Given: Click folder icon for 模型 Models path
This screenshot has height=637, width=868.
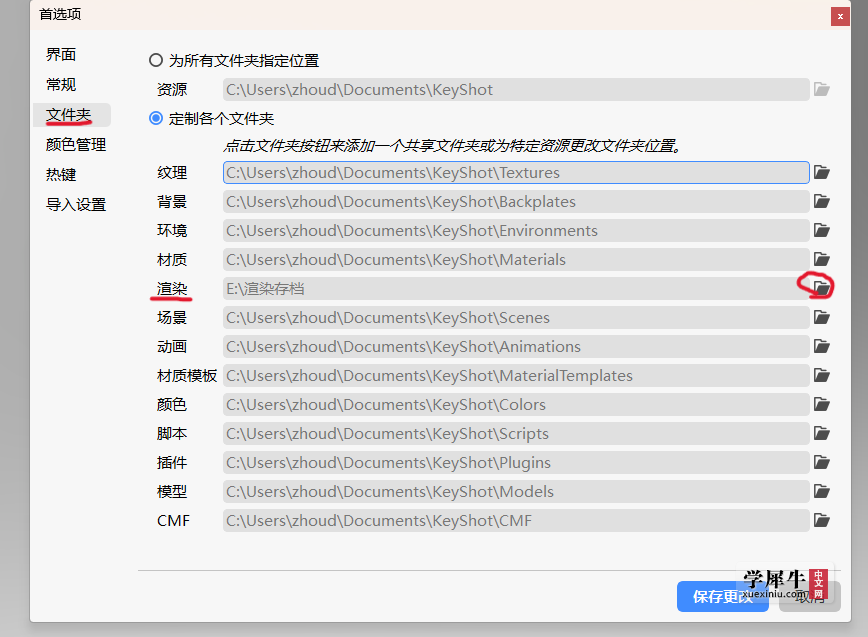Looking at the screenshot, I should 822,491.
